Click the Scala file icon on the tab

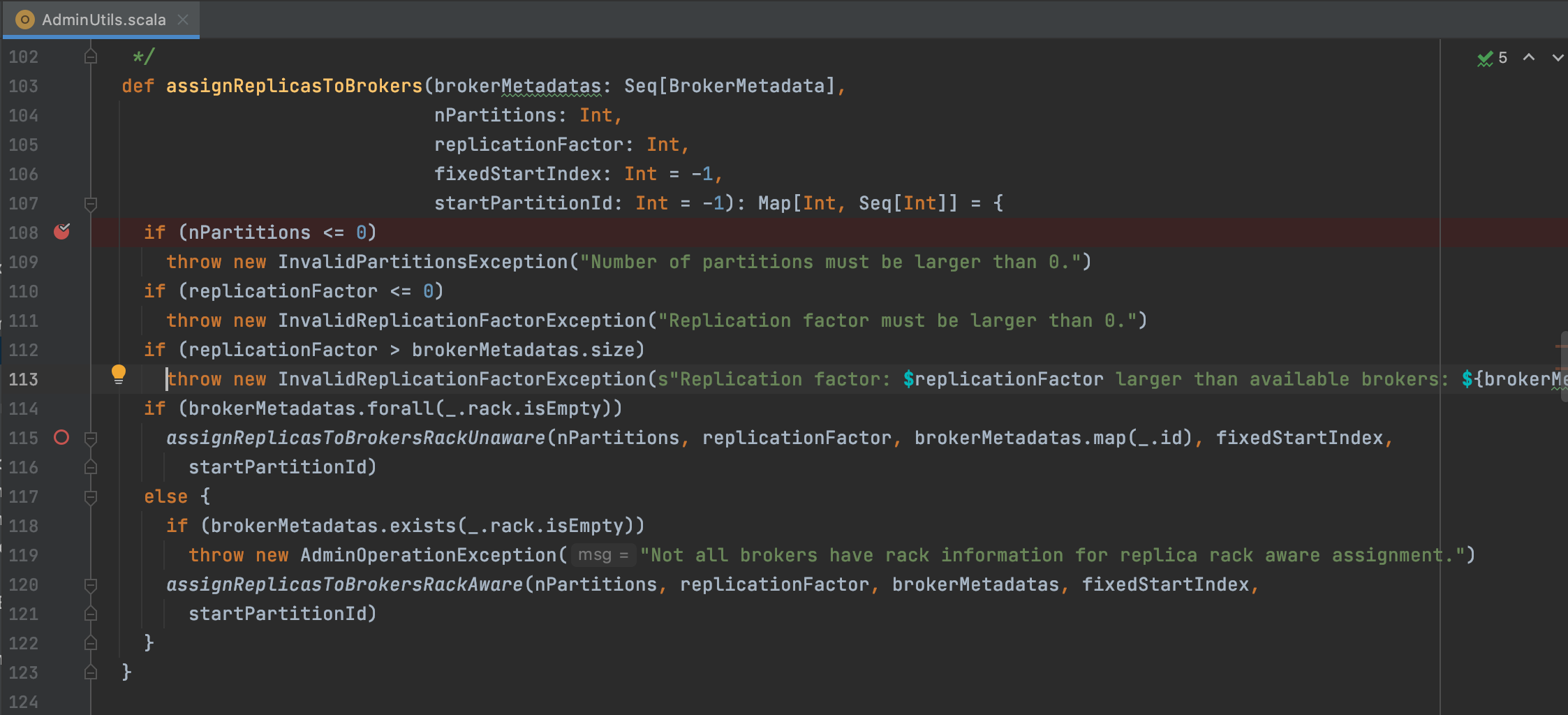click(x=25, y=20)
